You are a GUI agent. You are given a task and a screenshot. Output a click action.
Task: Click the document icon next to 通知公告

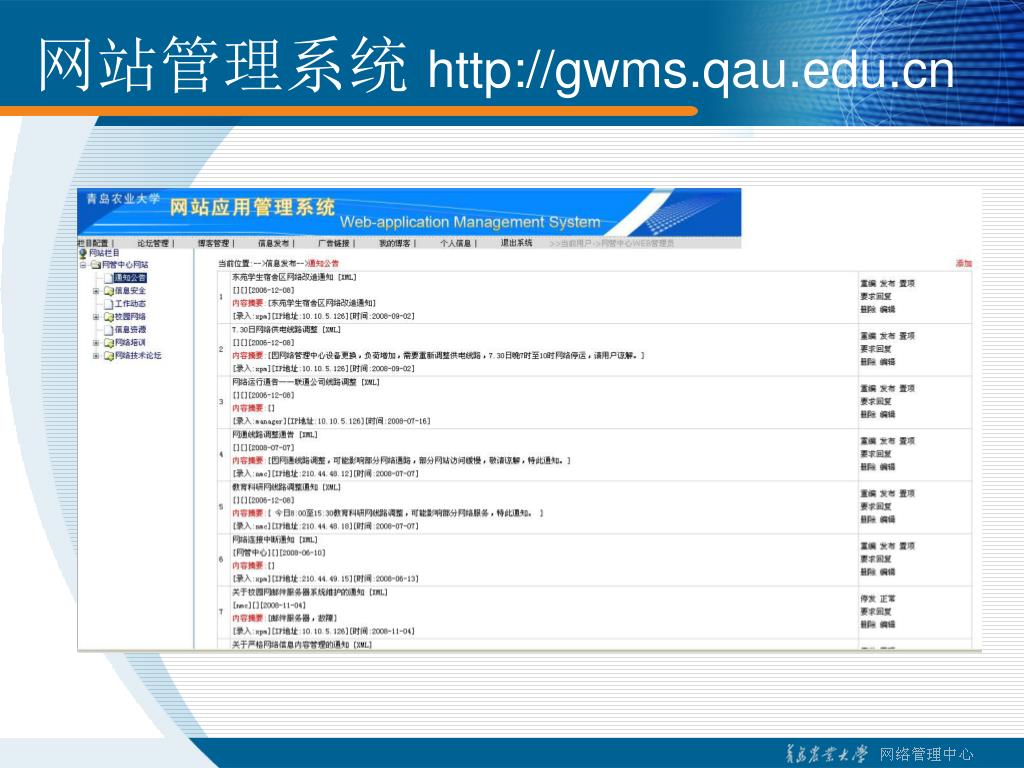click(109, 278)
